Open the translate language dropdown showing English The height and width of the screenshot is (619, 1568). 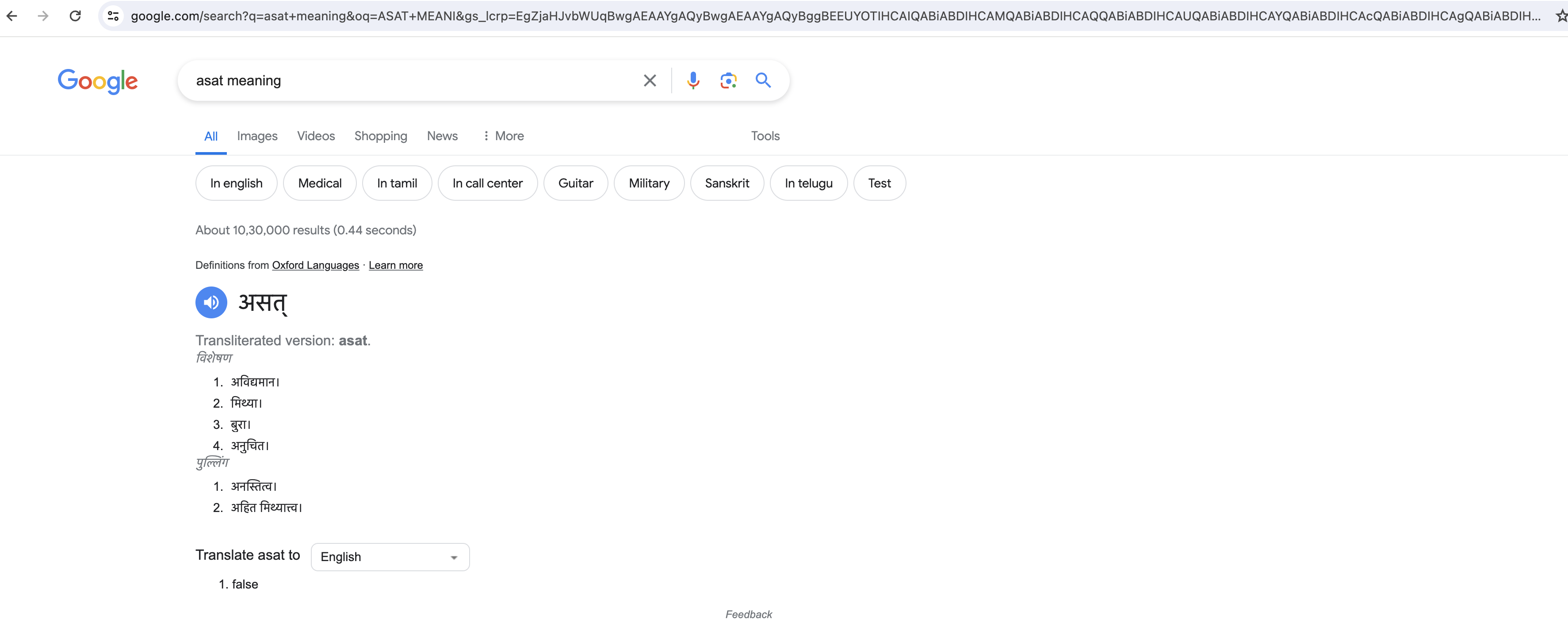click(x=390, y=557)
